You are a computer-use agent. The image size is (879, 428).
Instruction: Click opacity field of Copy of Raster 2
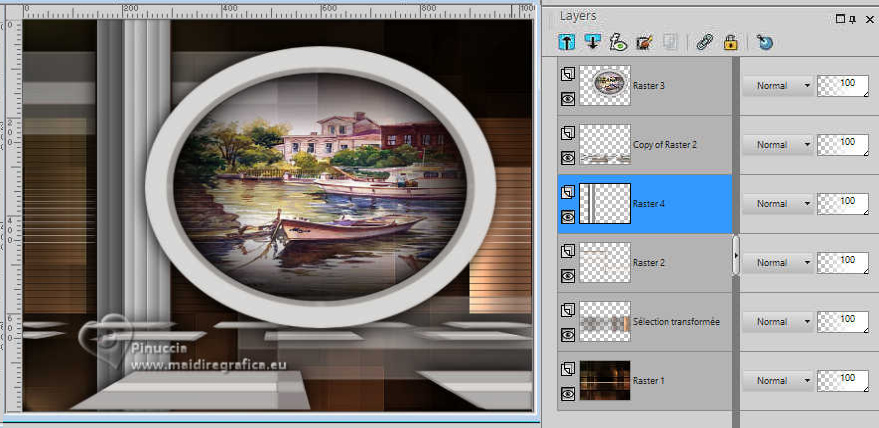[x=843, y=145]
